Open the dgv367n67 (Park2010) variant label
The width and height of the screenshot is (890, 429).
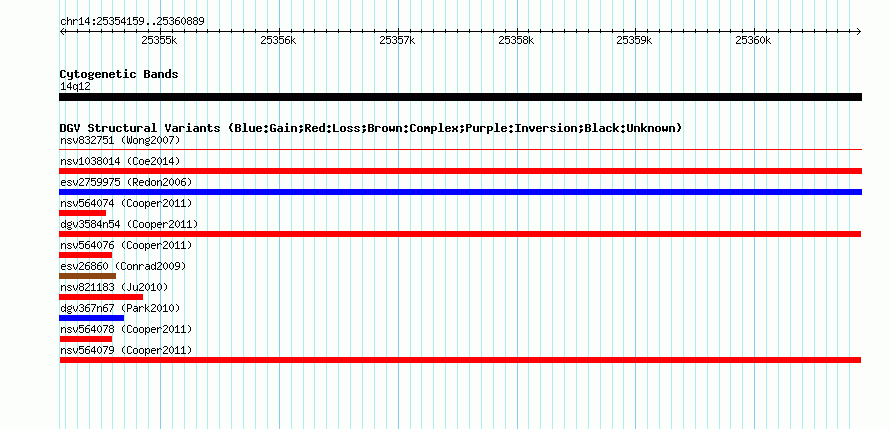pyautogui.click(x=120, y=308)
